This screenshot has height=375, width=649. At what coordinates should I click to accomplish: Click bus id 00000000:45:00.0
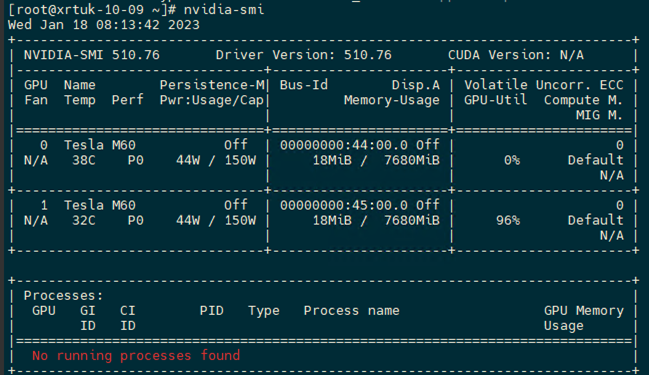click(x=344, y=205)
